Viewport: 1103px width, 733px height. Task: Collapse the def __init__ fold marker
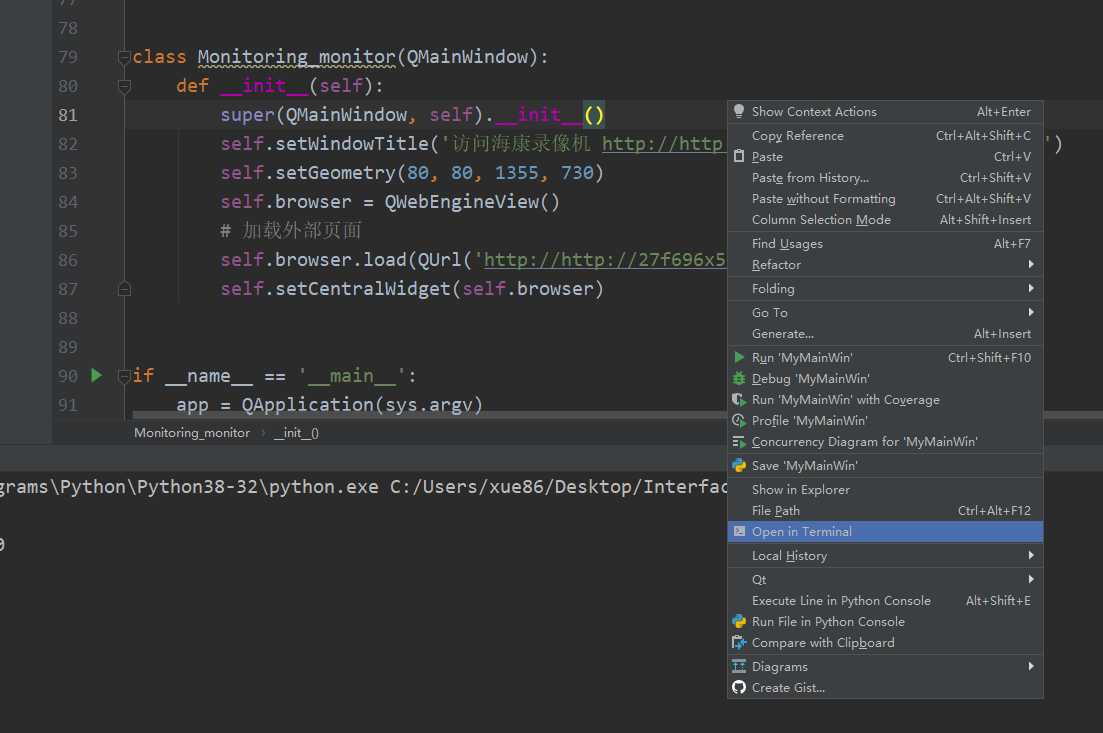[x=125, y=87]
